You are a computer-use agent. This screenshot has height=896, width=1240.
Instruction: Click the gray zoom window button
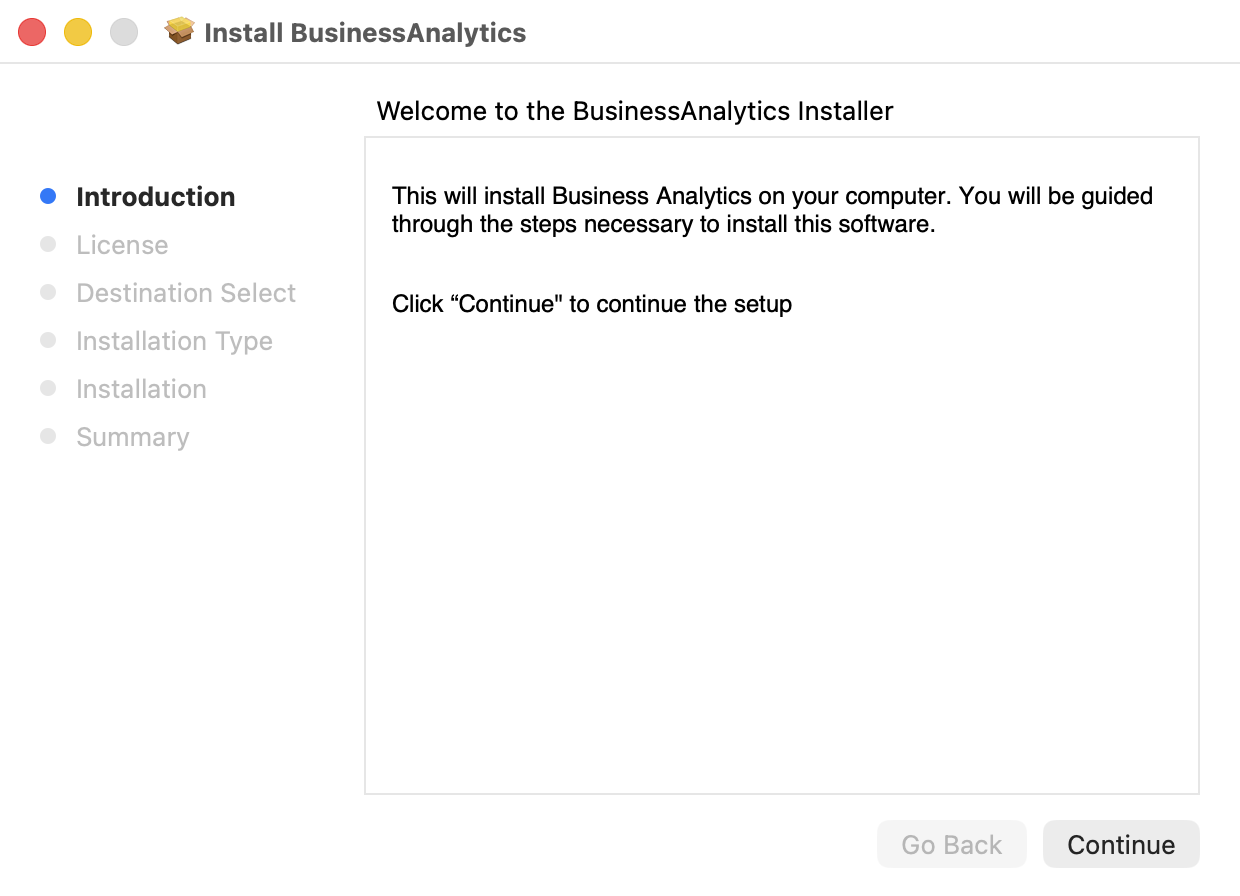pyautogui.click(x=124, y=32)
